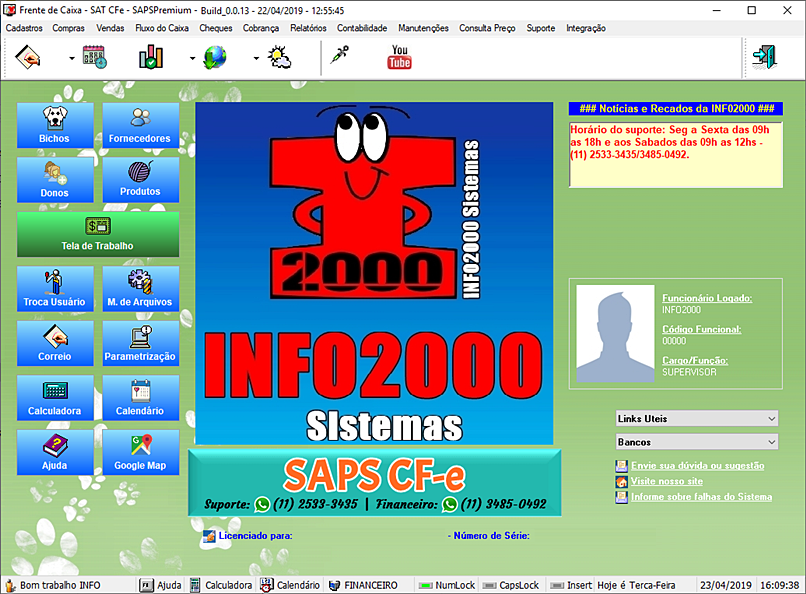The image size is (806, 594).
Task: Open the Relatórios menu
Action: pyautogui.click(x=308, y=28)
